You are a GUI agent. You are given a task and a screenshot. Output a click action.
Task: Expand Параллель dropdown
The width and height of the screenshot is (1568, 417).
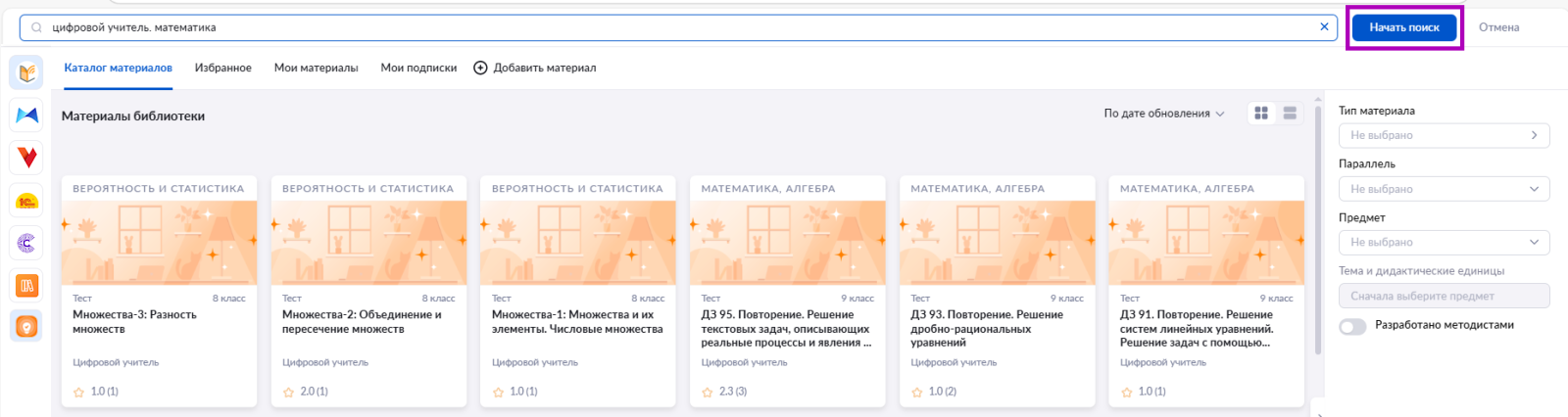pyautogui.click(x=1444, y=189)
